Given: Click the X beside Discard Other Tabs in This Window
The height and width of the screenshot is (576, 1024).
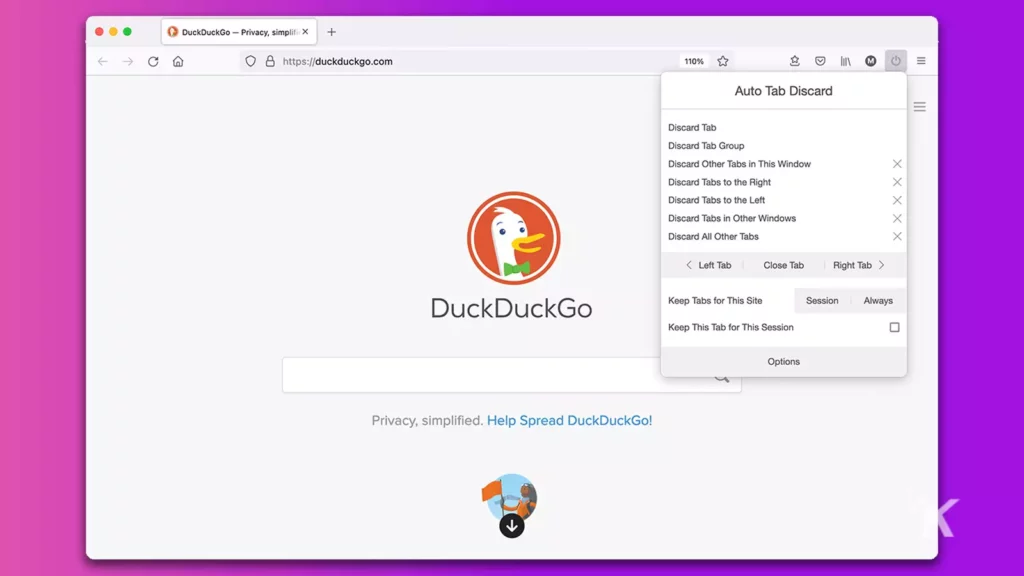Looking at the screenshot, I should pyautogui.click(x=897, y=164).
